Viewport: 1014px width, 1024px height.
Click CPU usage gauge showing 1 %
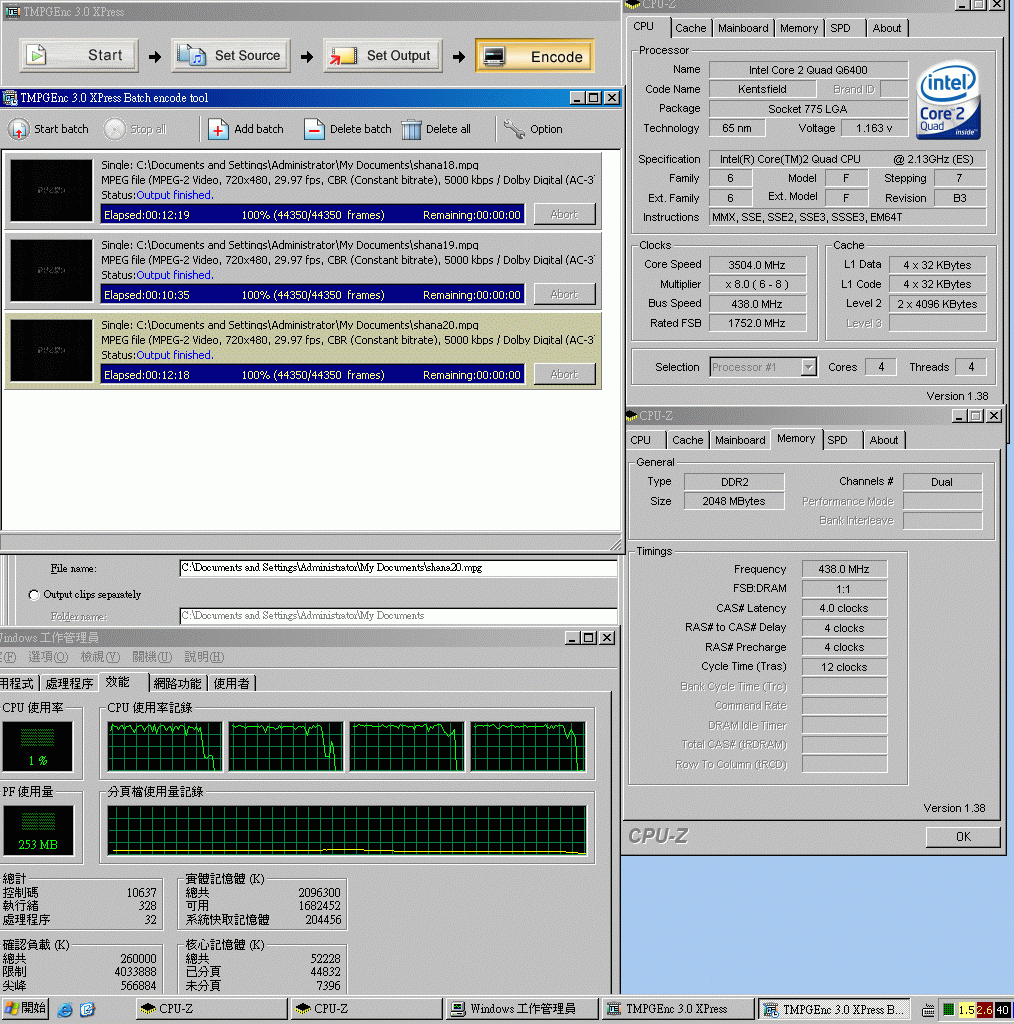click(38, 746)
